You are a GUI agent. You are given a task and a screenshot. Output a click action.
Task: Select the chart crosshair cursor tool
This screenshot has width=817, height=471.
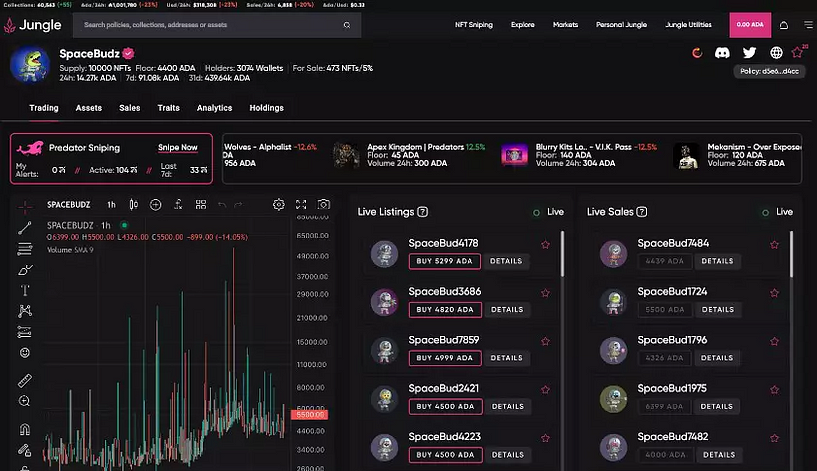click(x=24, y=207)
